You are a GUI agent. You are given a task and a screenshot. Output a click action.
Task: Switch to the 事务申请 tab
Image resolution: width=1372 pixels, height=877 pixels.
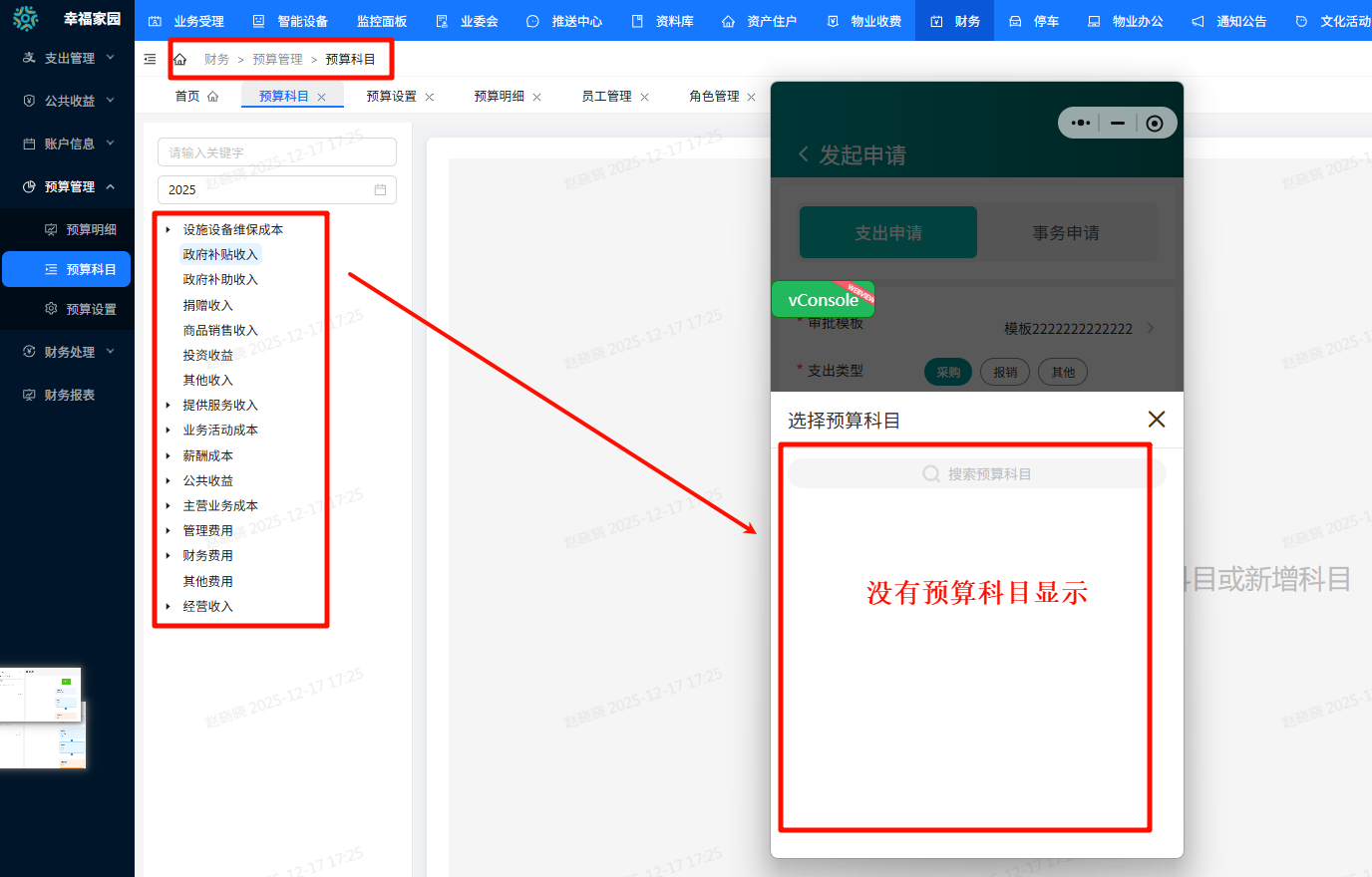coord(1066,233)
